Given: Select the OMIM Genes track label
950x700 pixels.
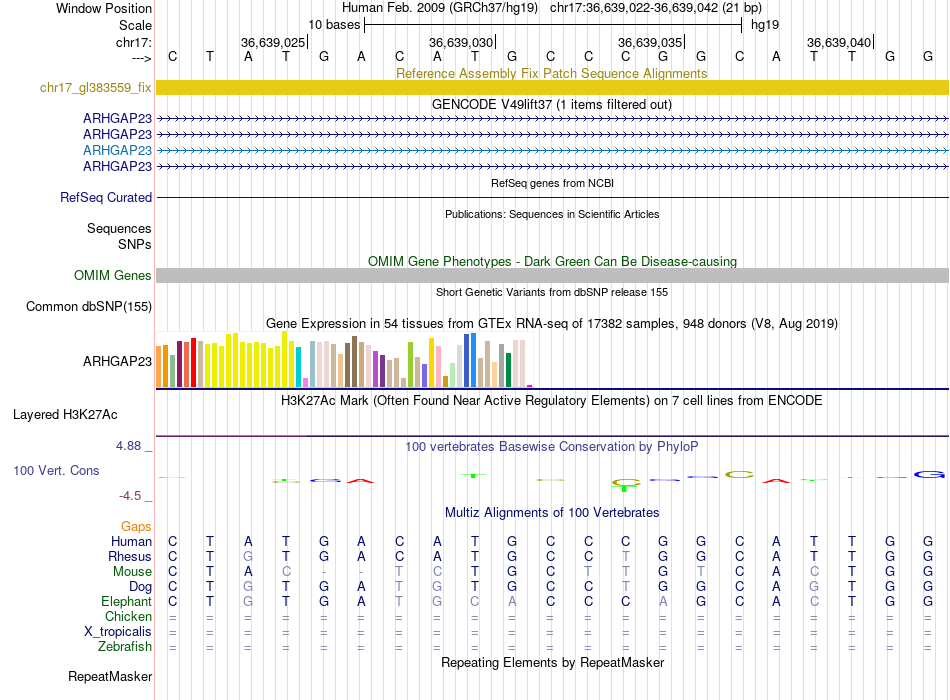Looking at the screenshot, I should tap(112, 276).
